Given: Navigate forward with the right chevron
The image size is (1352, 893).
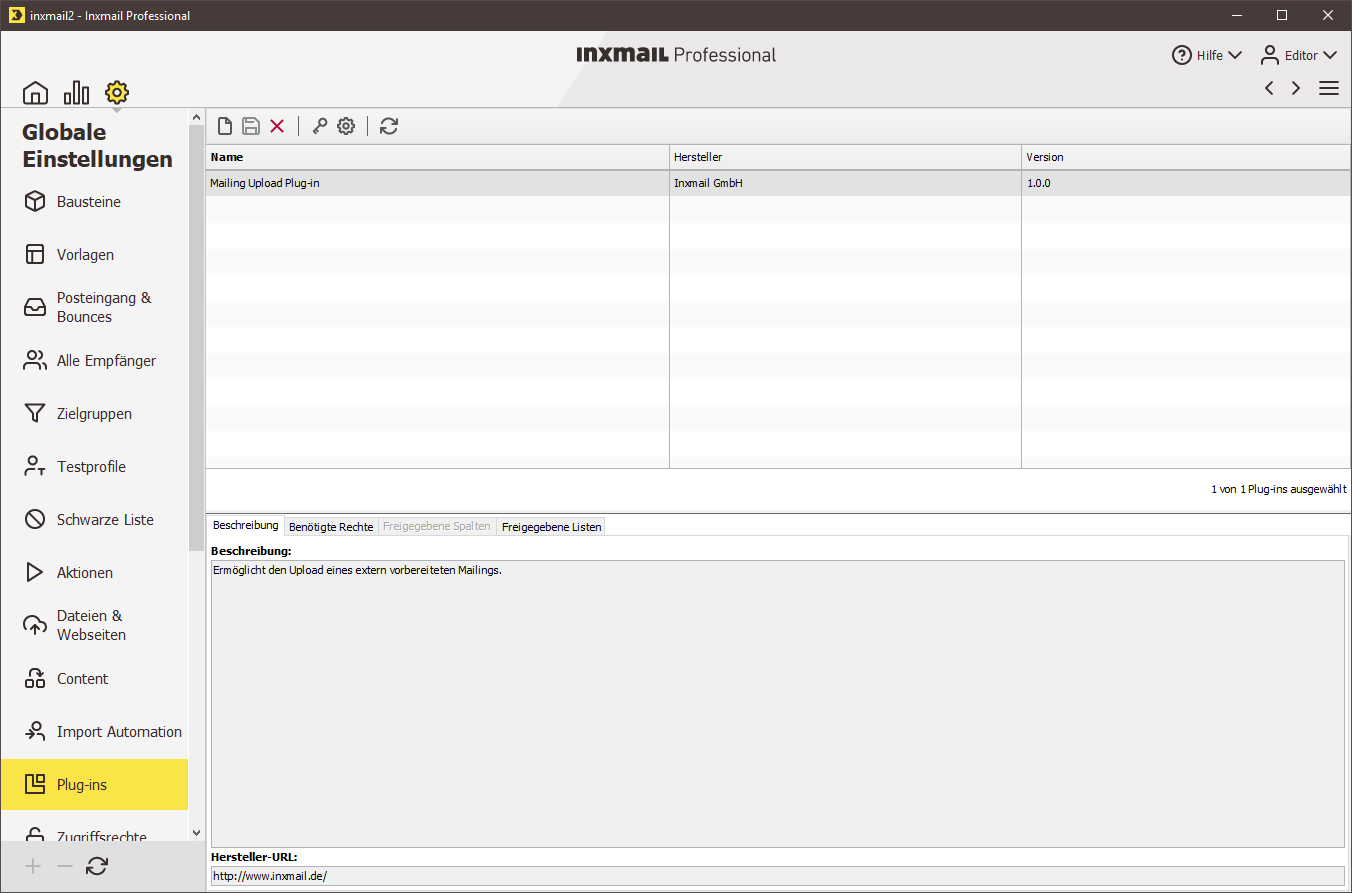Looking at the screenshot, I should [x=1296, y=88].
